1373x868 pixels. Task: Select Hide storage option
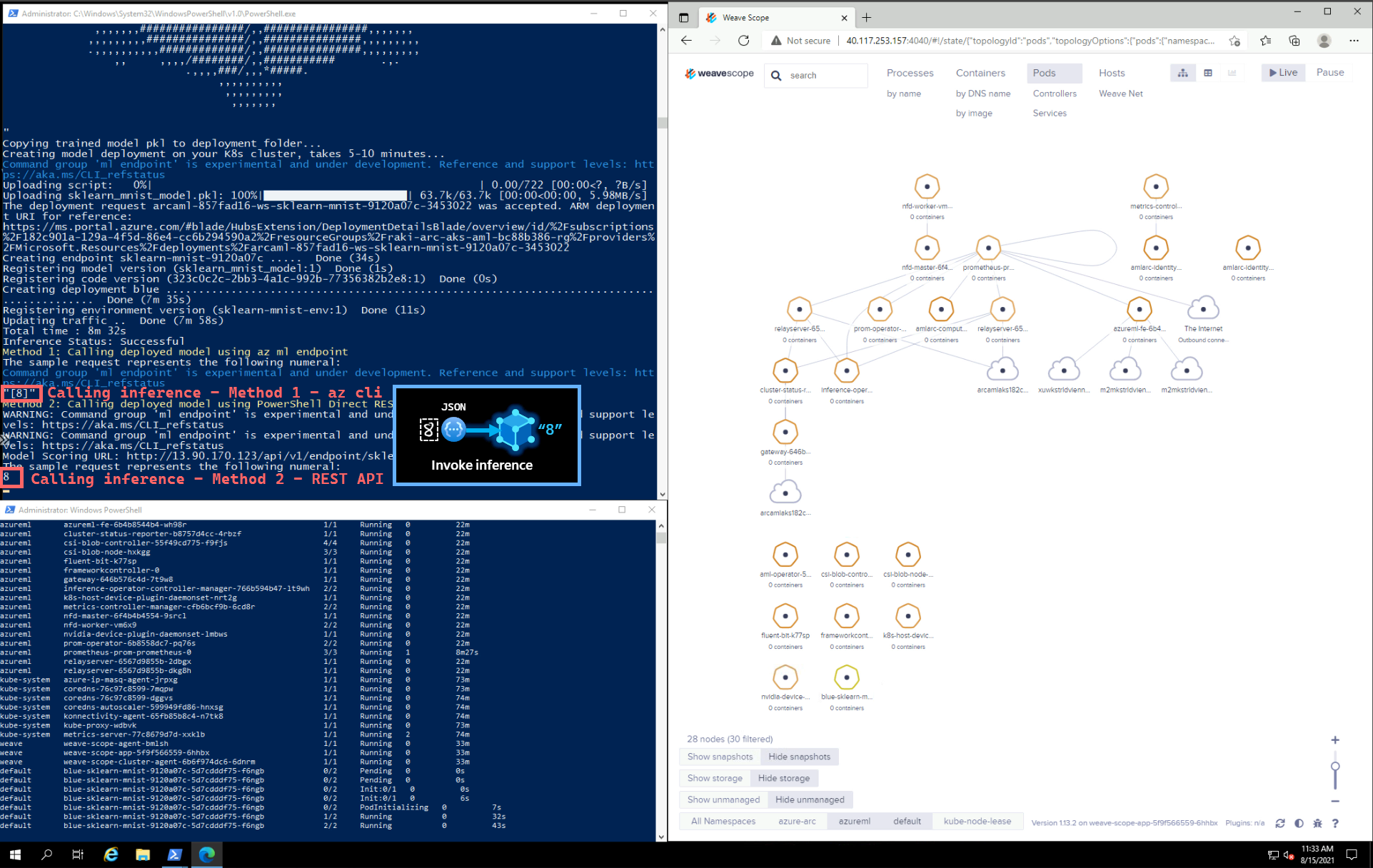(784, 778)
